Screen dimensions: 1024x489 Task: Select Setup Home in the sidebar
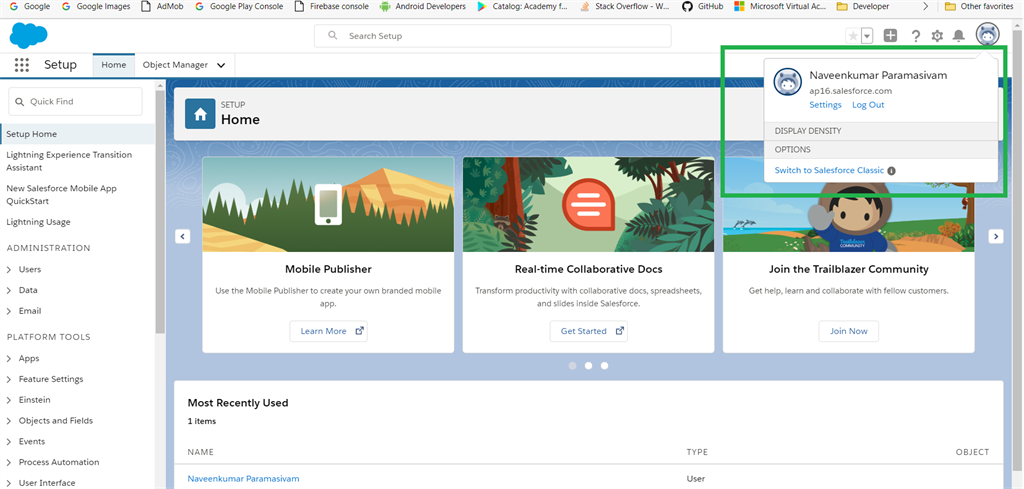click(x=78, y=134)
